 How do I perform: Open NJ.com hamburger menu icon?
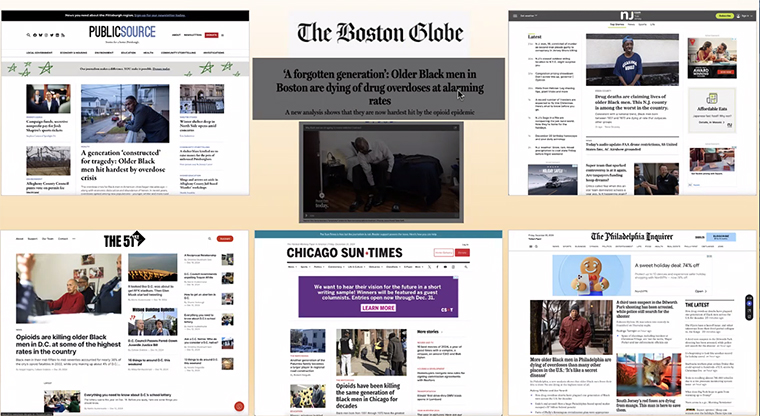[515, 16]
